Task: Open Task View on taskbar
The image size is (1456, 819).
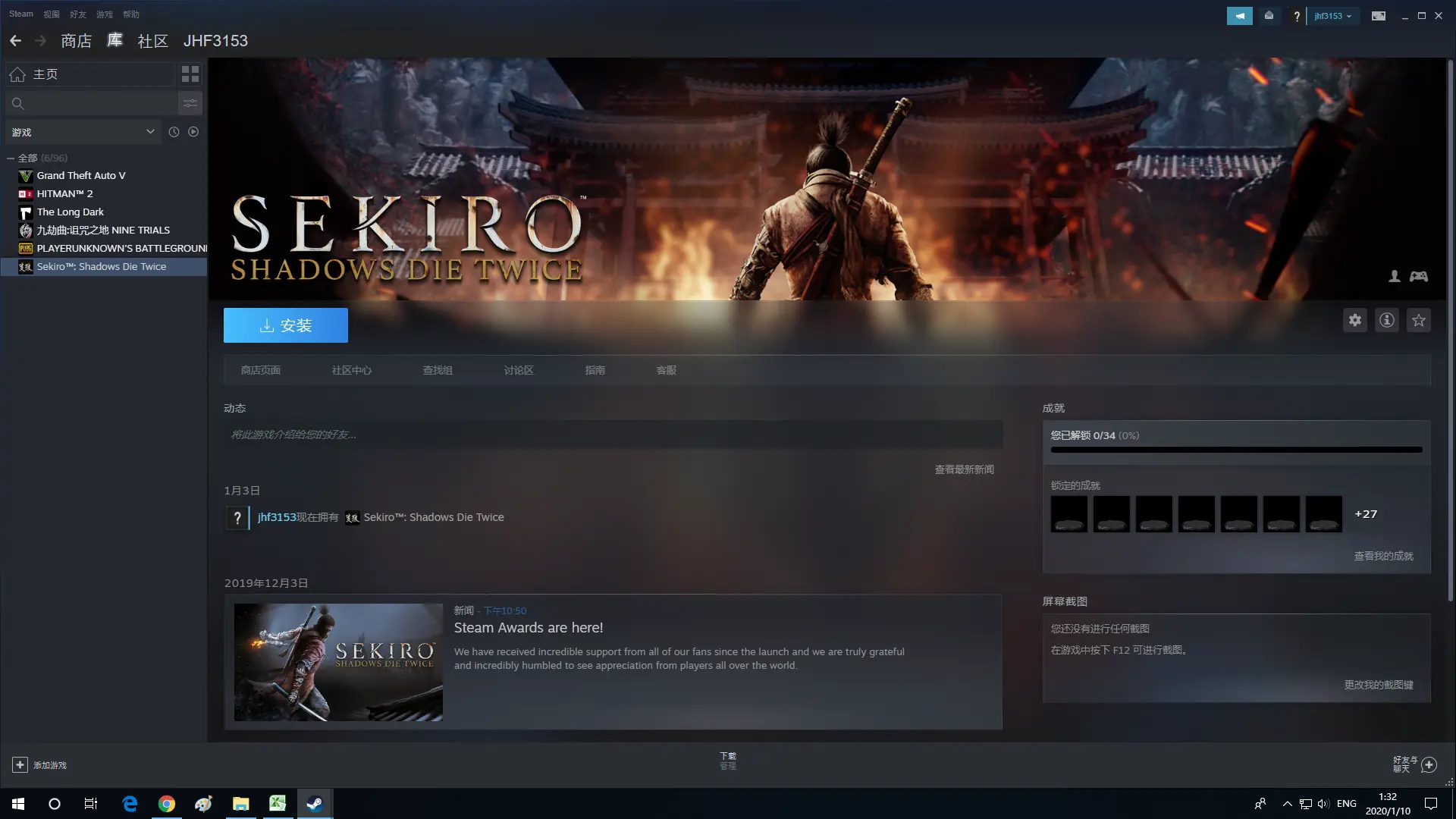Action: 91,804
